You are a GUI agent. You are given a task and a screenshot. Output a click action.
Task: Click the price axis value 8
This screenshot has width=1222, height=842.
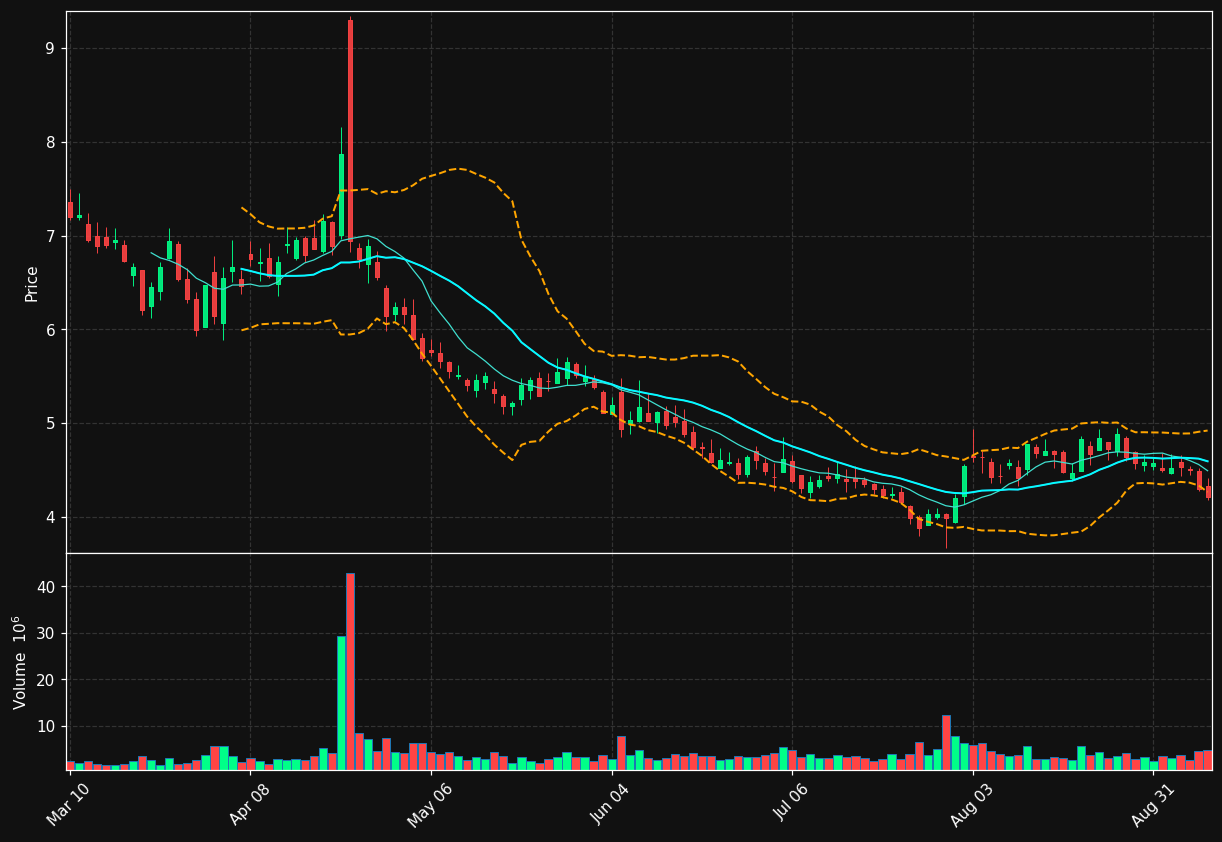point(50,143)
